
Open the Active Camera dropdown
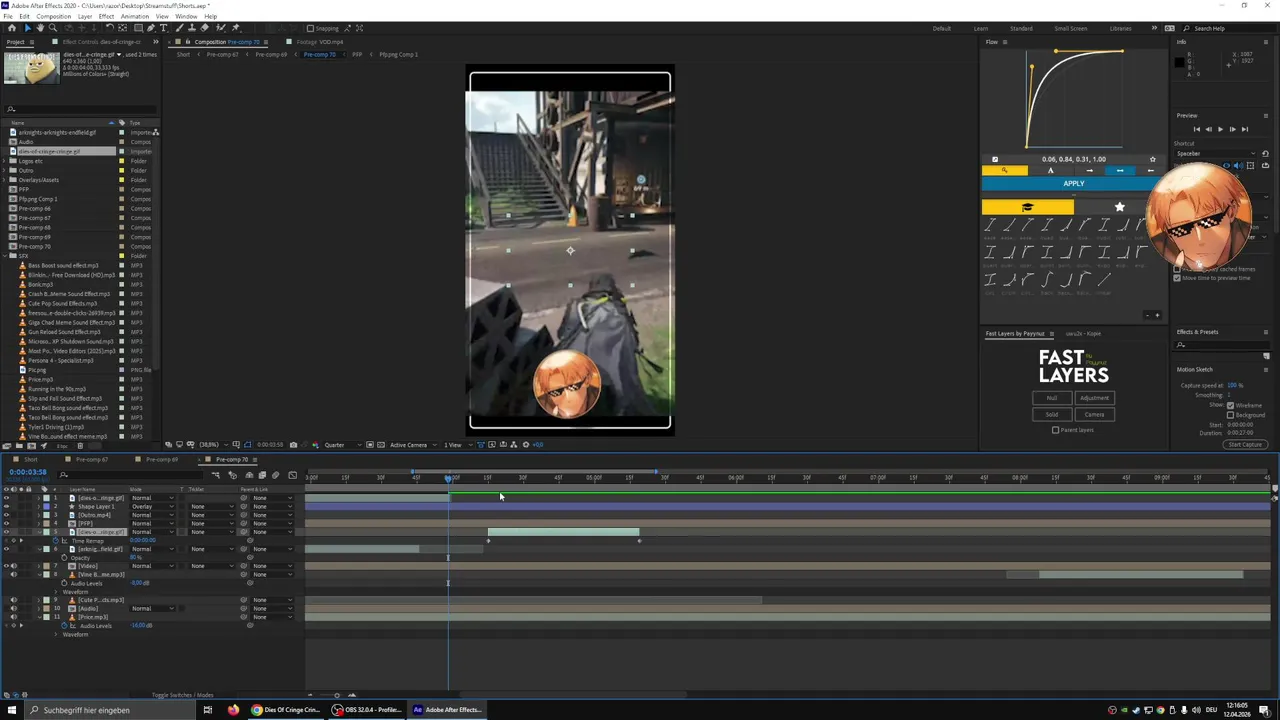411,445
